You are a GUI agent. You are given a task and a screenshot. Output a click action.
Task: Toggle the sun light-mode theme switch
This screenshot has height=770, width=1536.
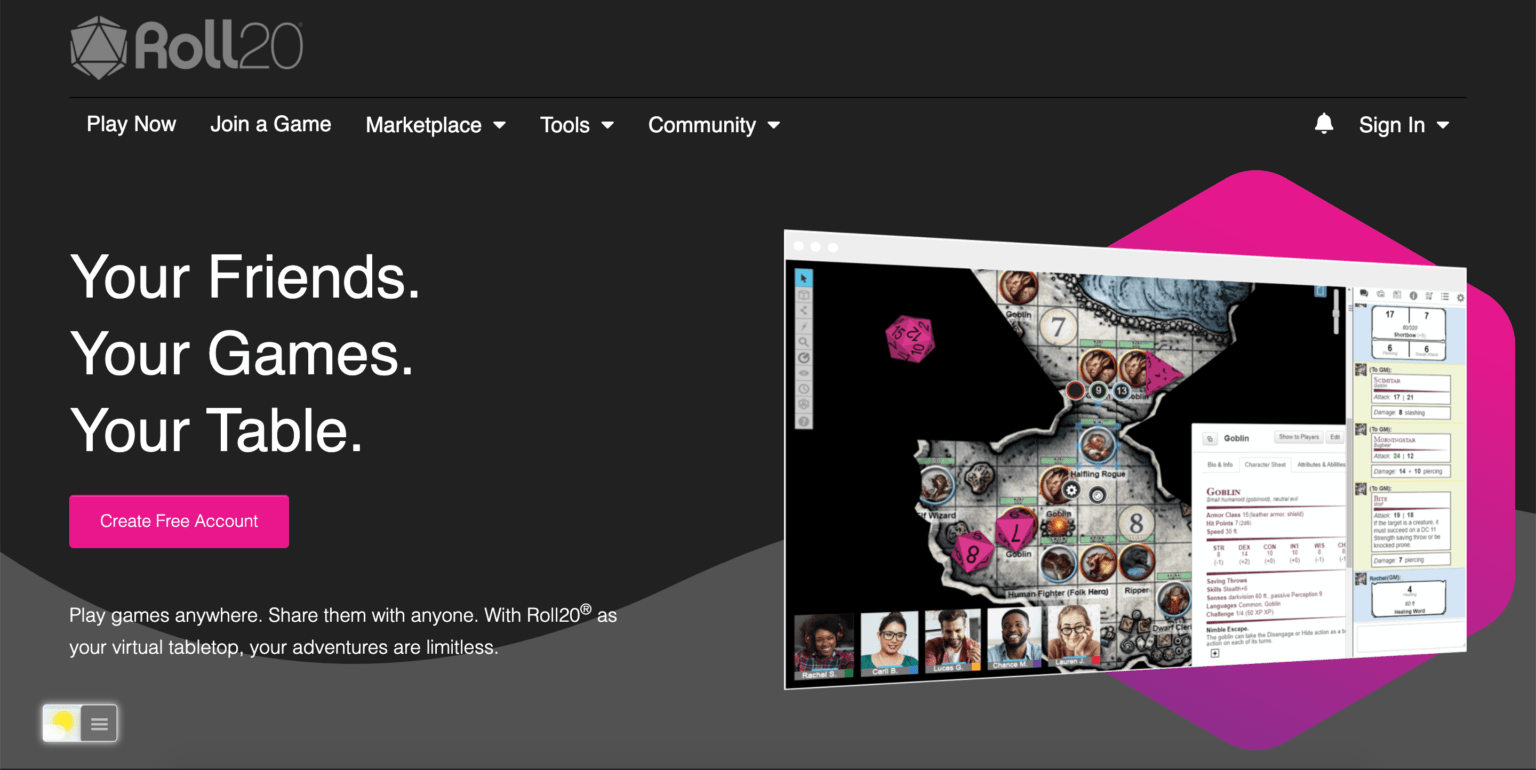(62, 723)
